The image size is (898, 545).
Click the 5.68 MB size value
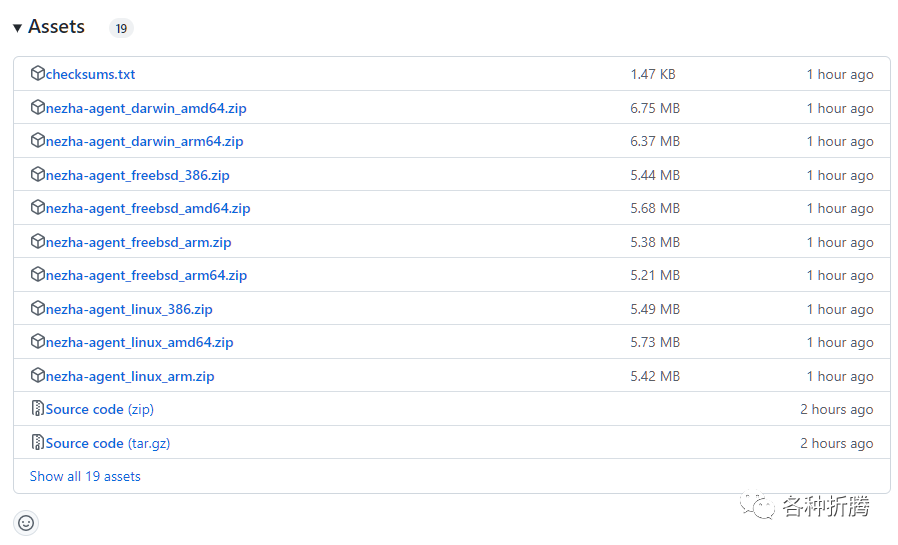click(x=655, y=208)
